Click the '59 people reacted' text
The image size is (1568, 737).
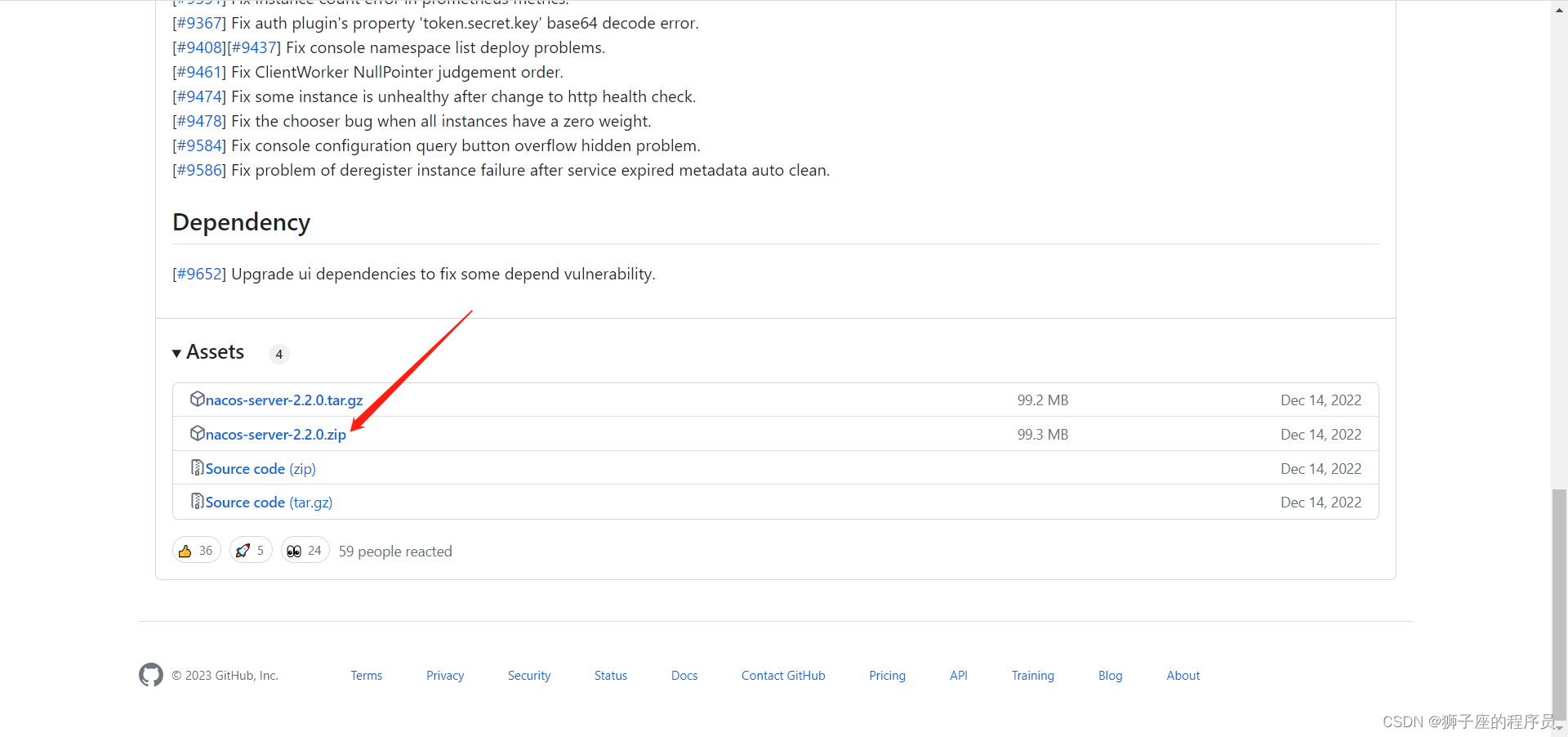(x=395, y=552)
